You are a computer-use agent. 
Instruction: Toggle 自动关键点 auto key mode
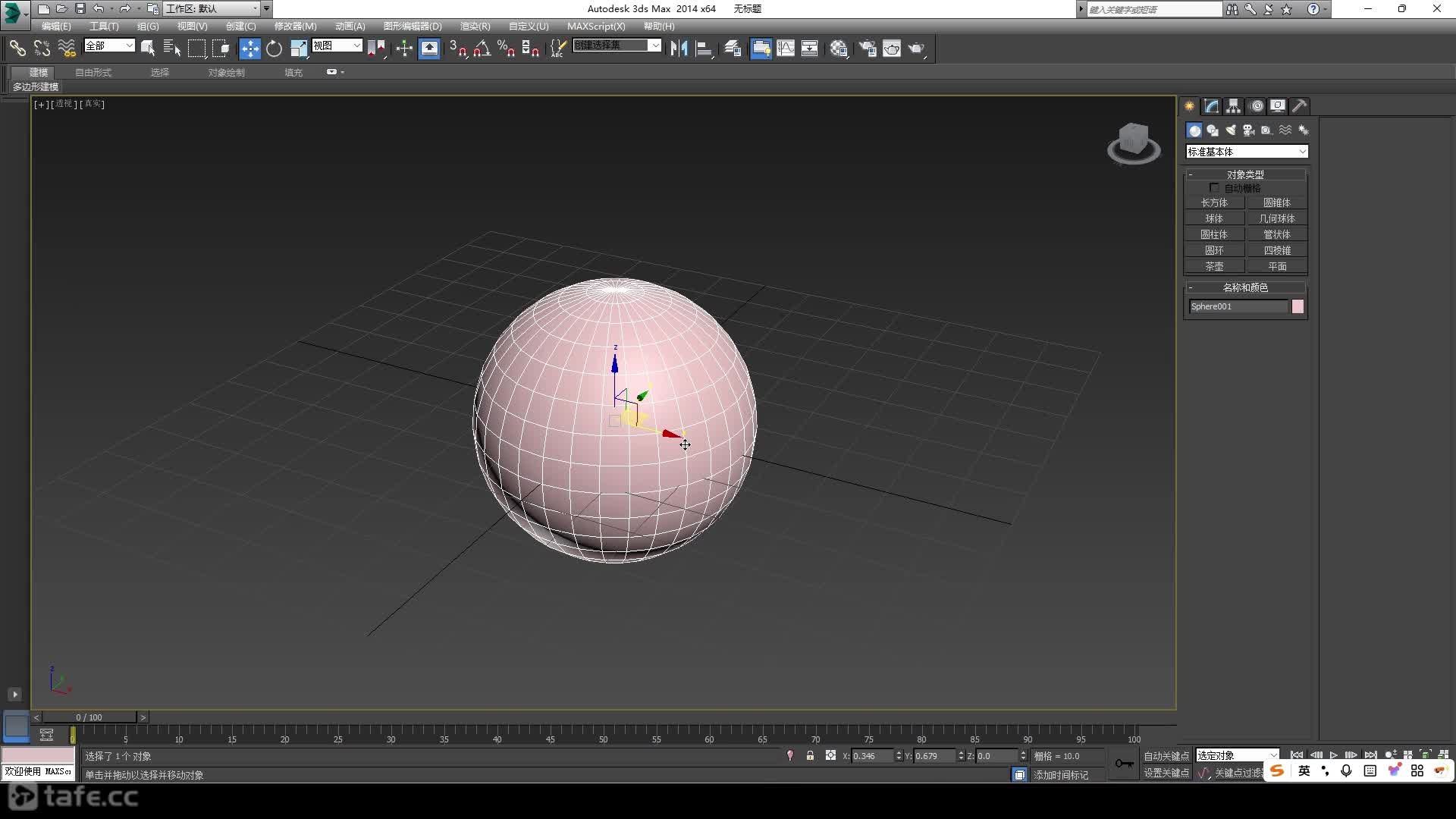(1166, 756)
